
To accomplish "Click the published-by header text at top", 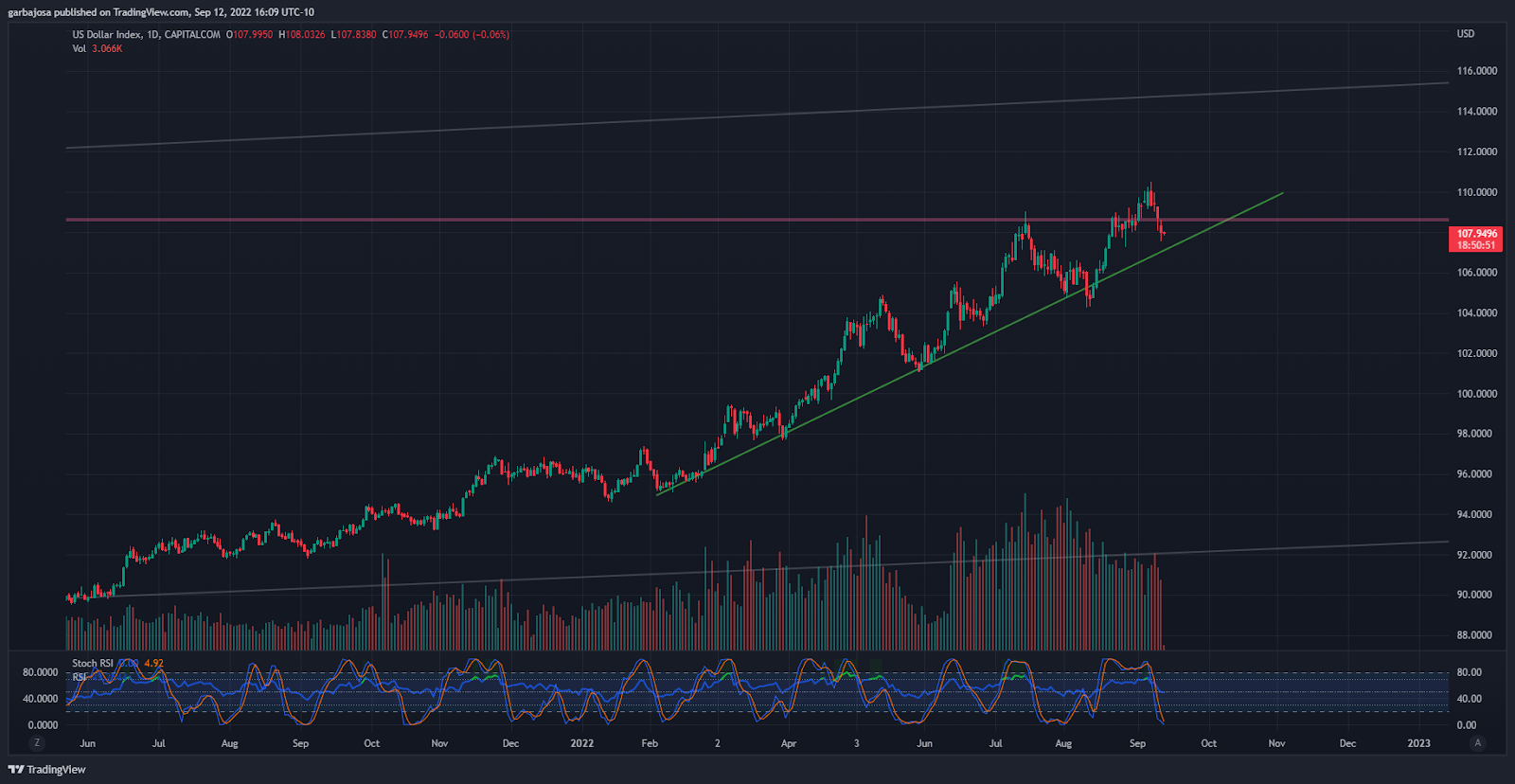I will pos(161,12).
